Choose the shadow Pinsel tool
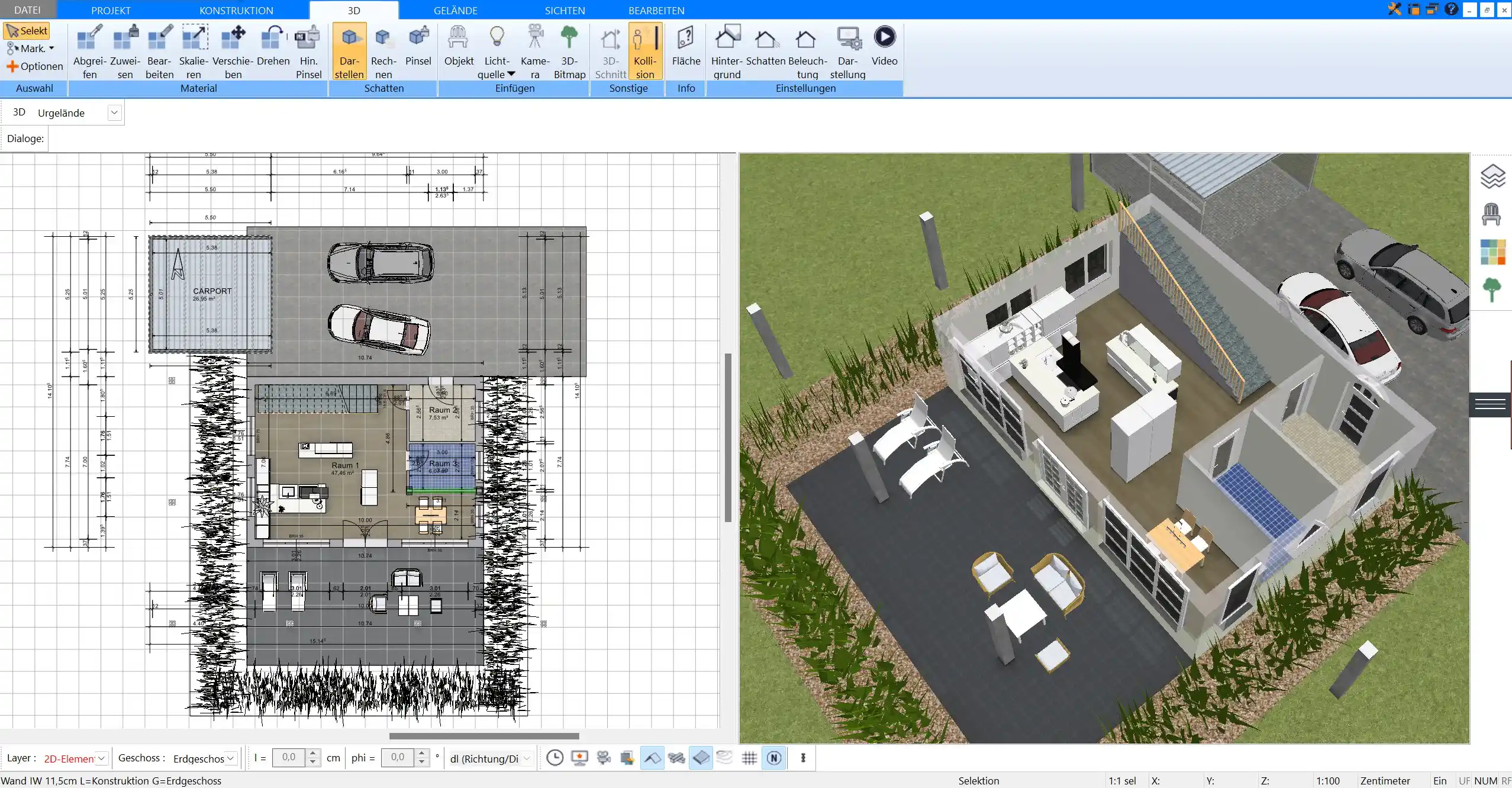The height and width of the screenshot is (788, 1512). (x=418, y=46)
